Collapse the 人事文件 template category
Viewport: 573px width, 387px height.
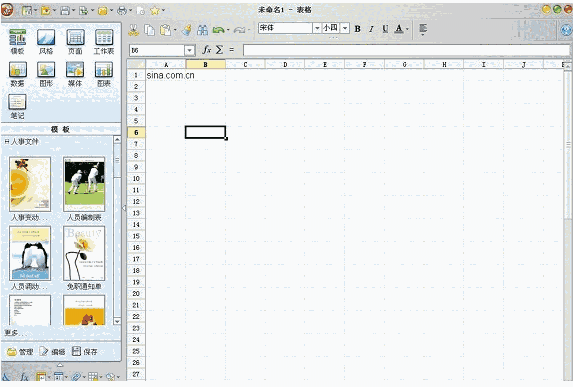pos(7,141)
